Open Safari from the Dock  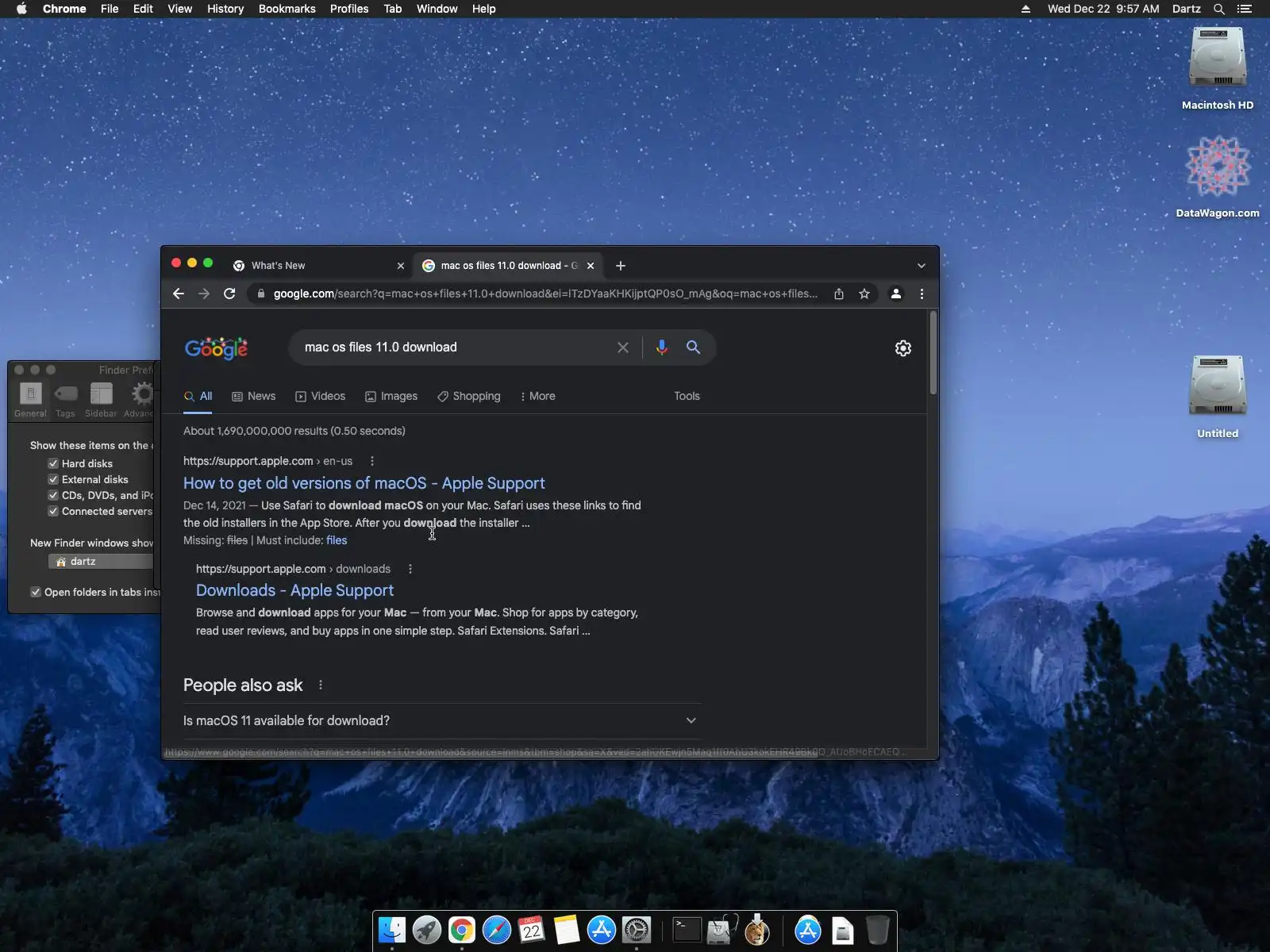click(497, 930)
